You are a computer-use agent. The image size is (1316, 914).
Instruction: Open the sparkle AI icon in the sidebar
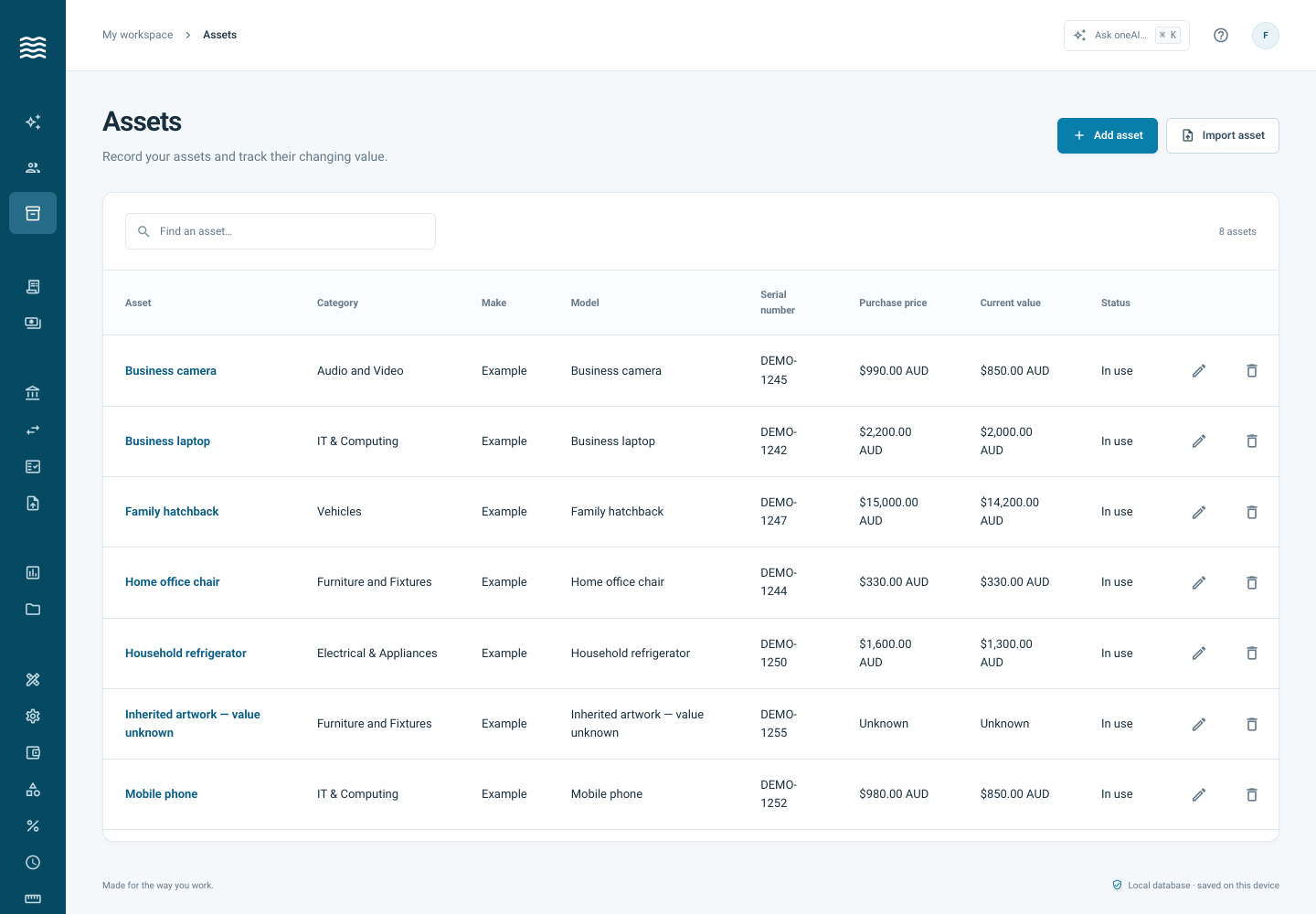tap(33, 122)
